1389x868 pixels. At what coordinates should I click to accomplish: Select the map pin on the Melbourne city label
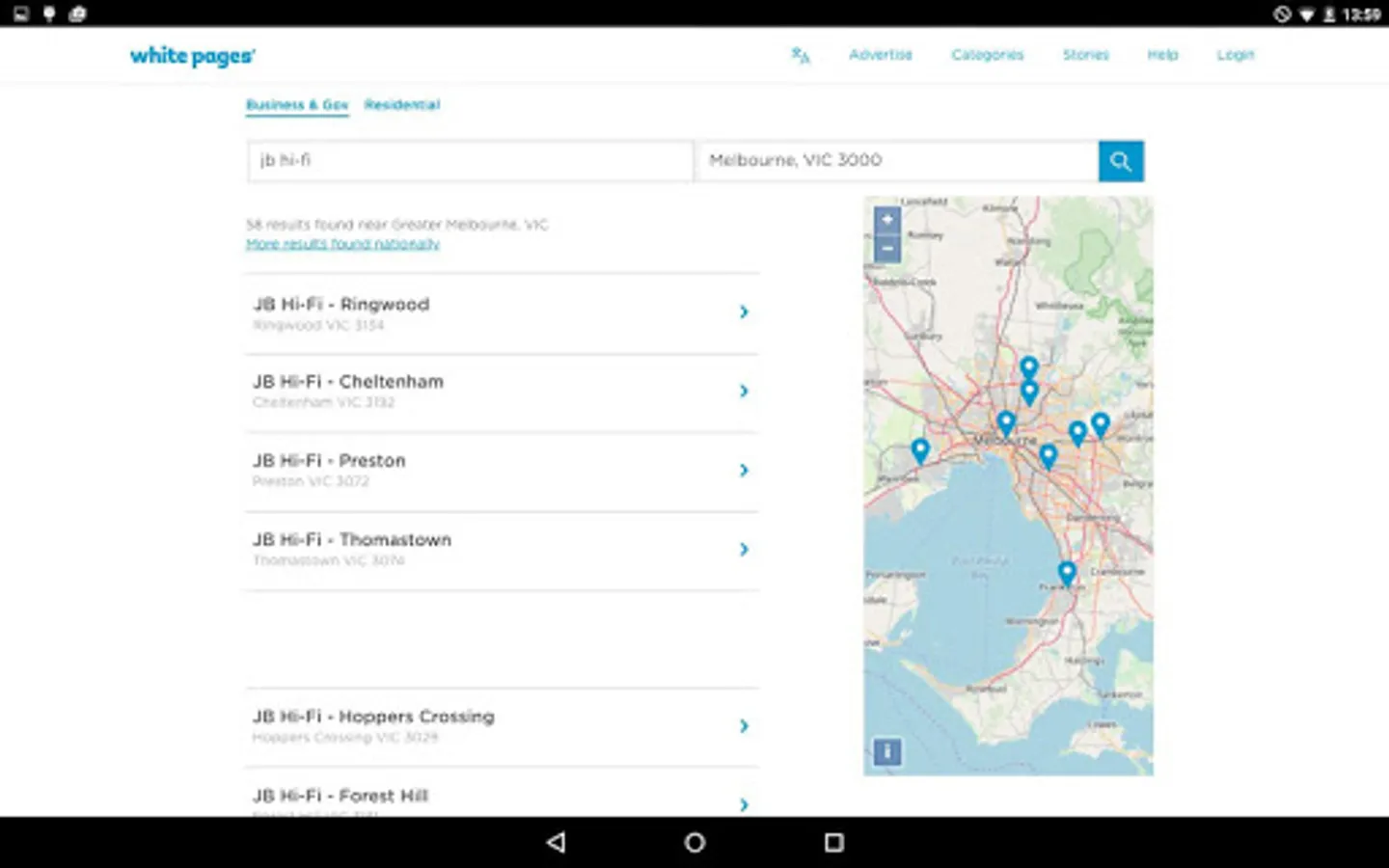[1006, 423]
